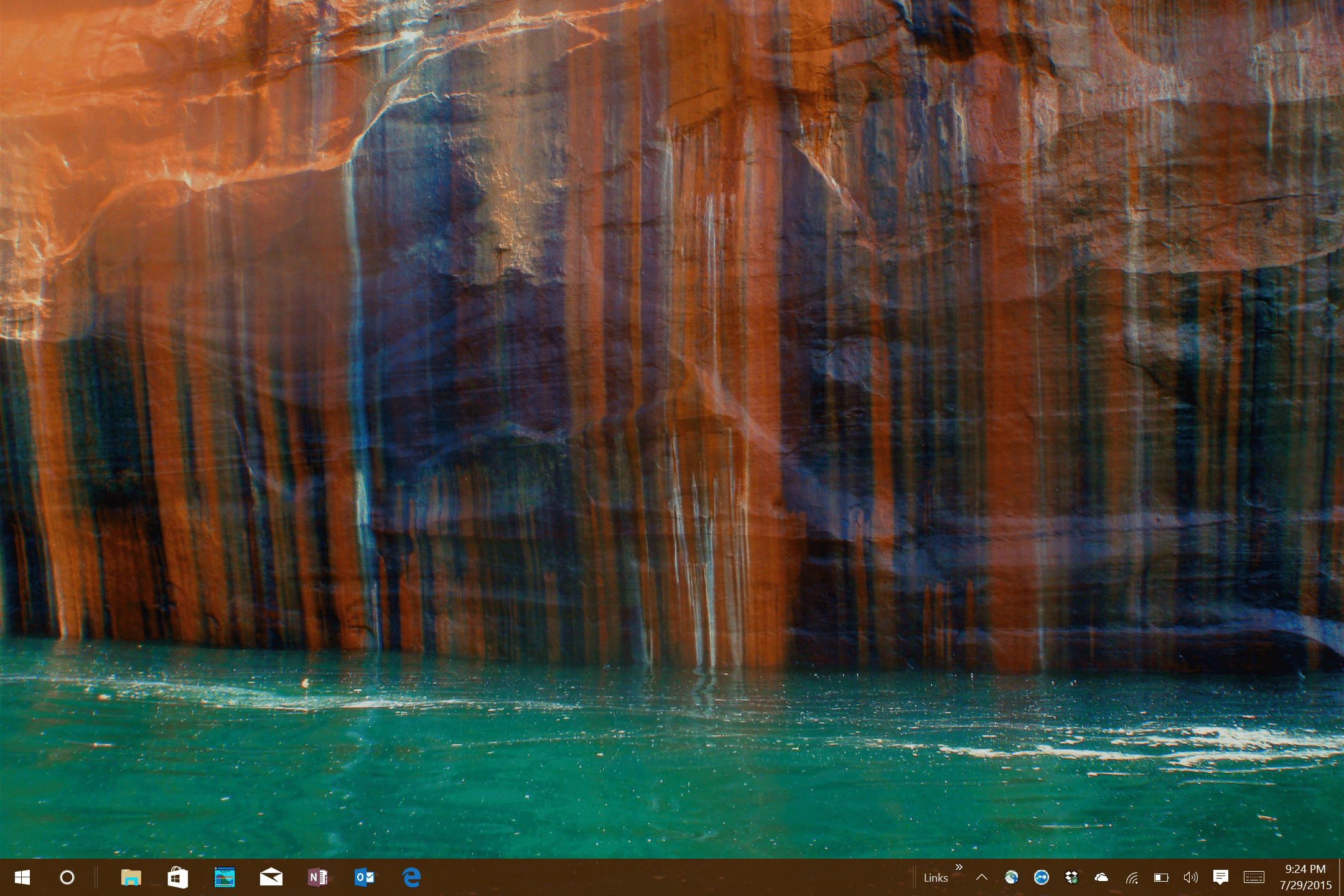Open the pinned window app with landscape picture
This screenshot has height=896, width=1344.
[224, 877]
